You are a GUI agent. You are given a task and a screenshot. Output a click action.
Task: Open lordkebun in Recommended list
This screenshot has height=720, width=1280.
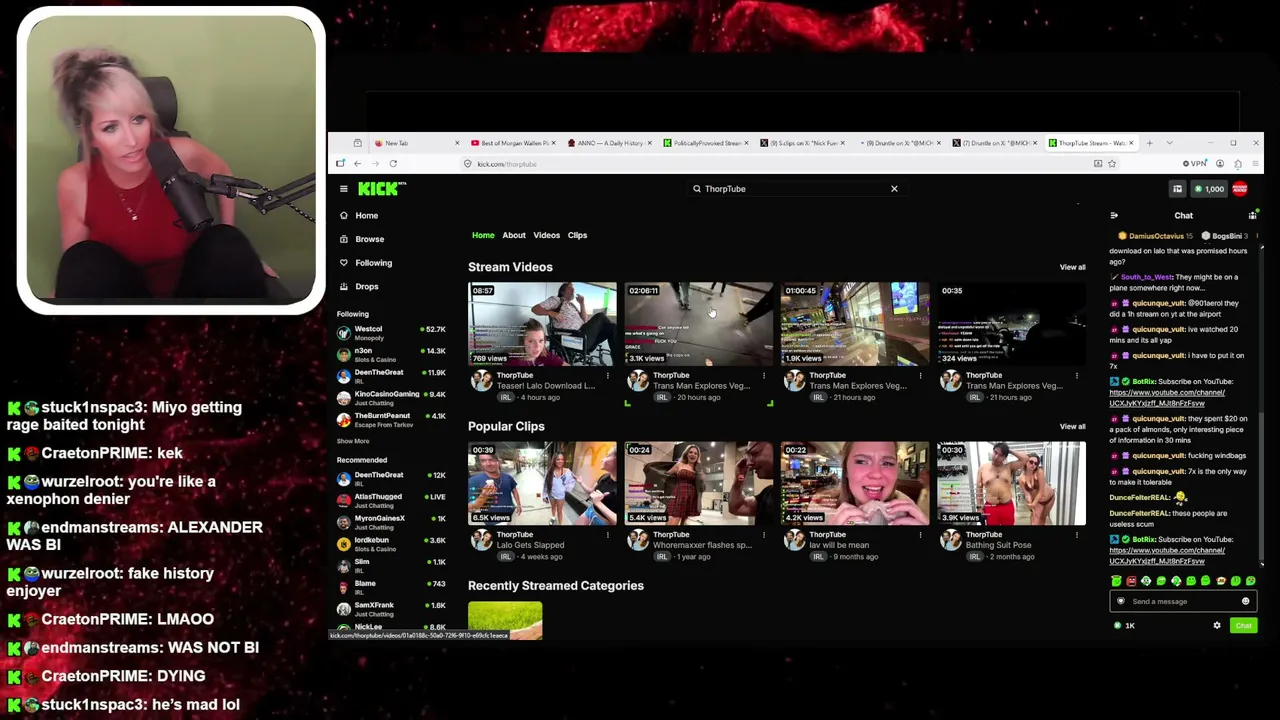(x=391, y=544)
